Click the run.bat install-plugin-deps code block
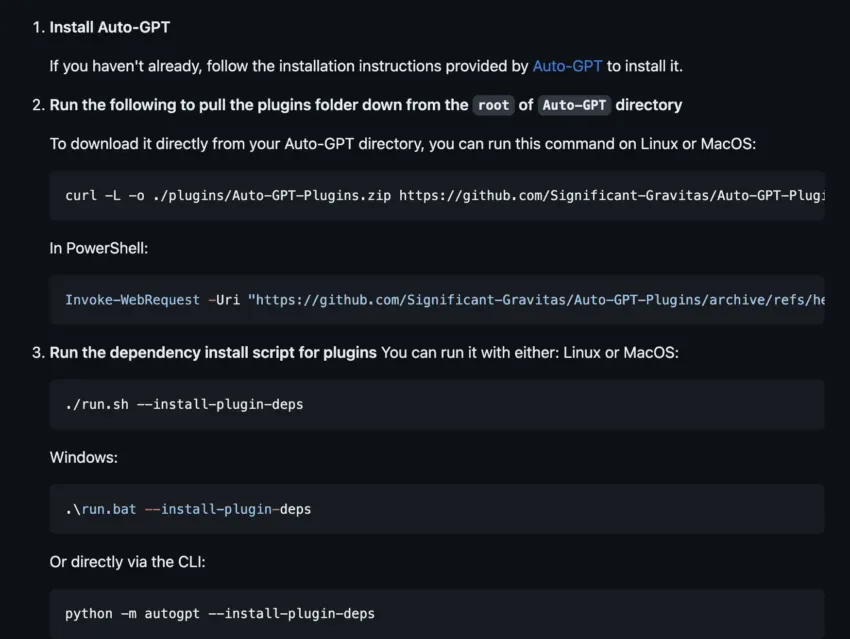The height and width of the screenshot is (639, 850). click(x=437, y=509)
